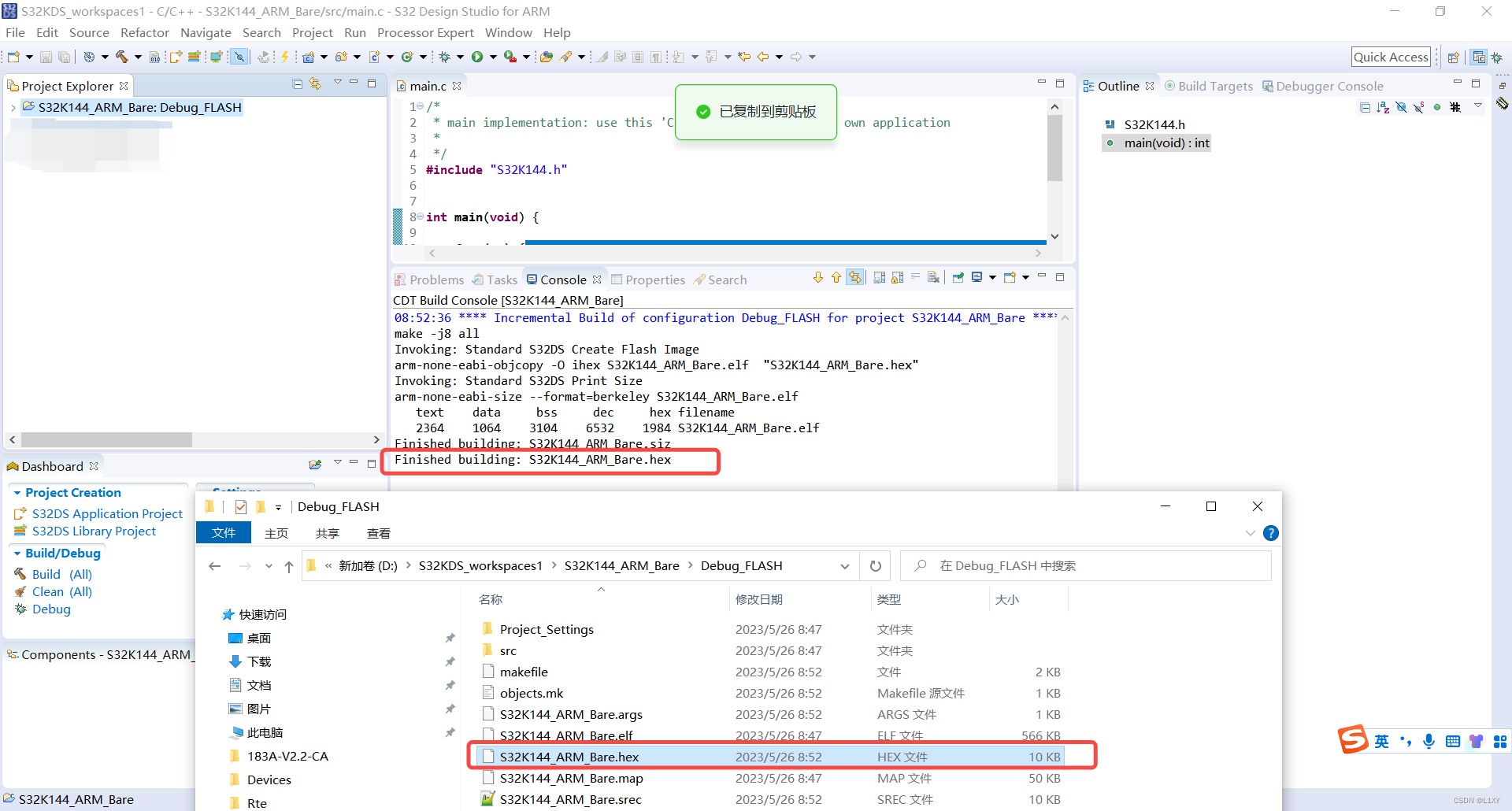The width and height of the screenshot is (1512, 811).
Task: Click the main.c editor vertical scrollbar thumb
Action: 1054,148
